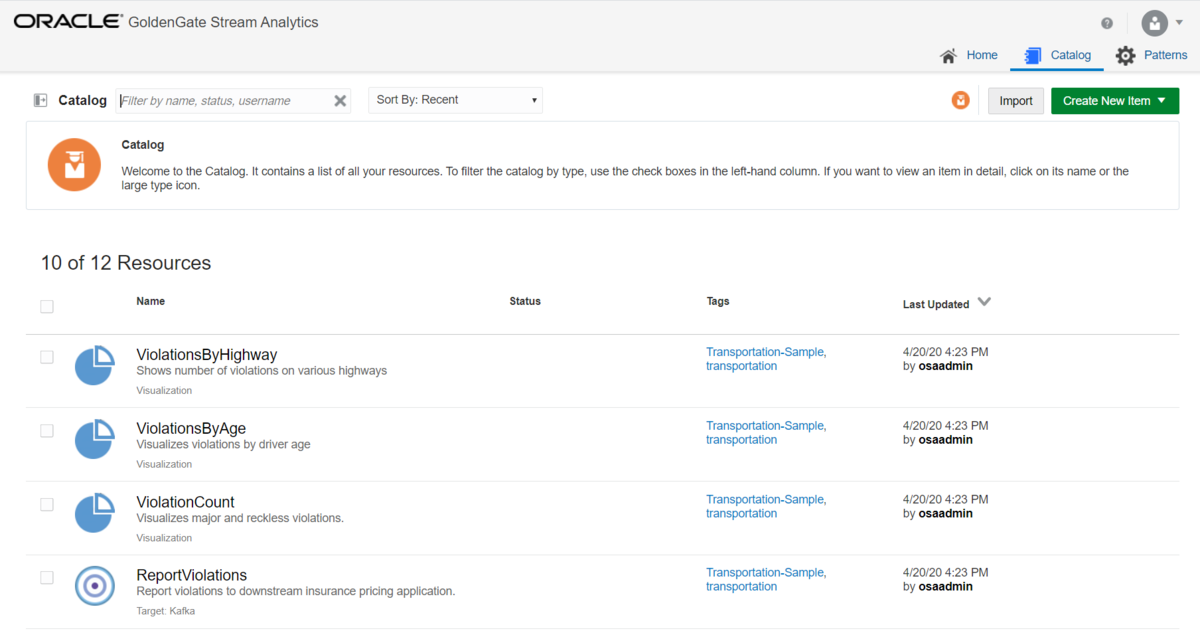Open the help question mark icon

coord(1107,23)
